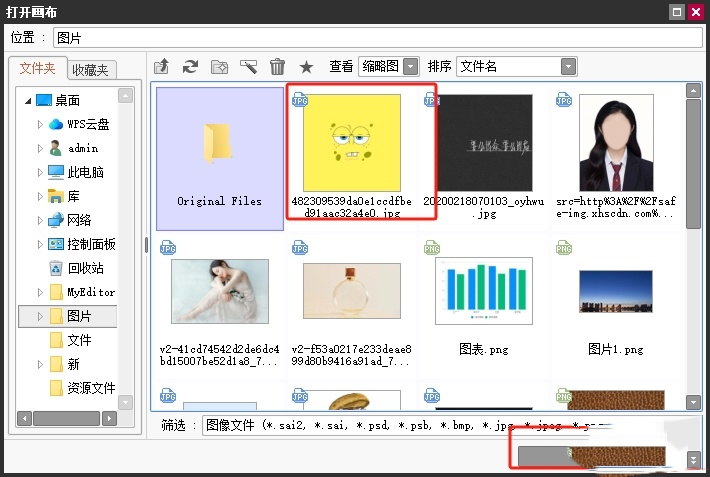Select 此电脑 in folder tree
710x477 pixels.
coord(76,172)
